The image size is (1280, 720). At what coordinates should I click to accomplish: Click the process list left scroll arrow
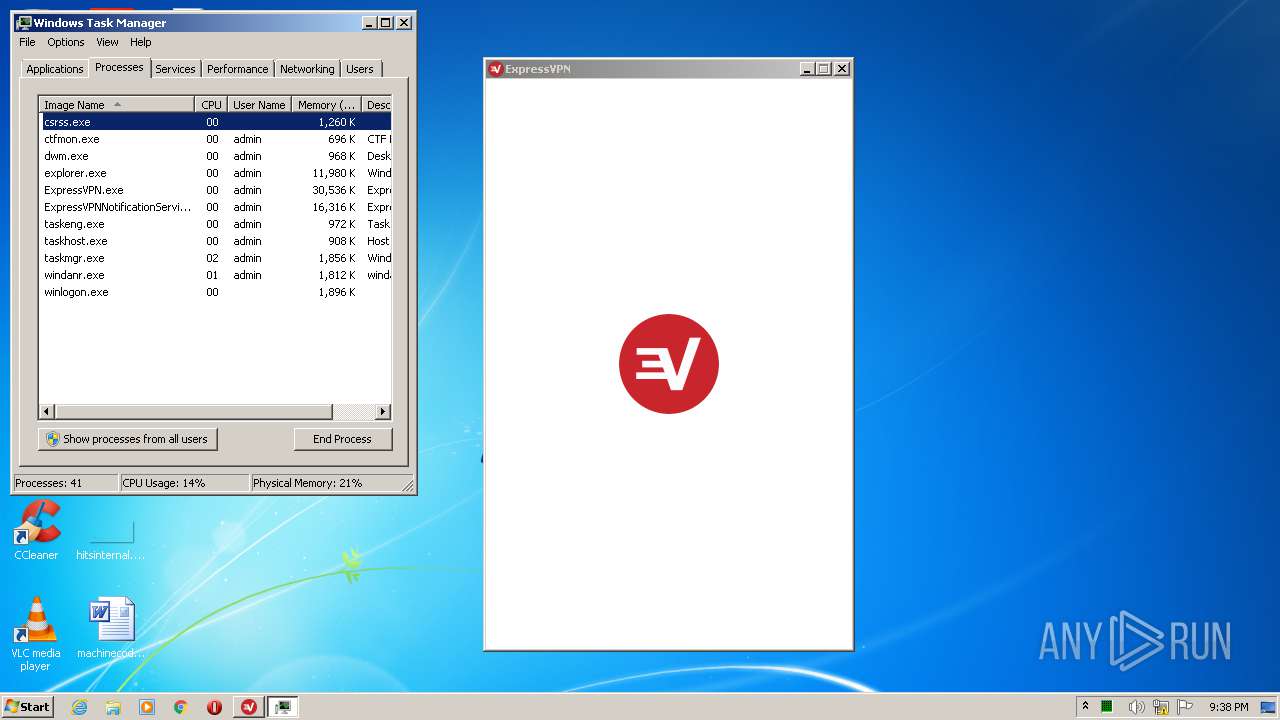pos(47,412)
